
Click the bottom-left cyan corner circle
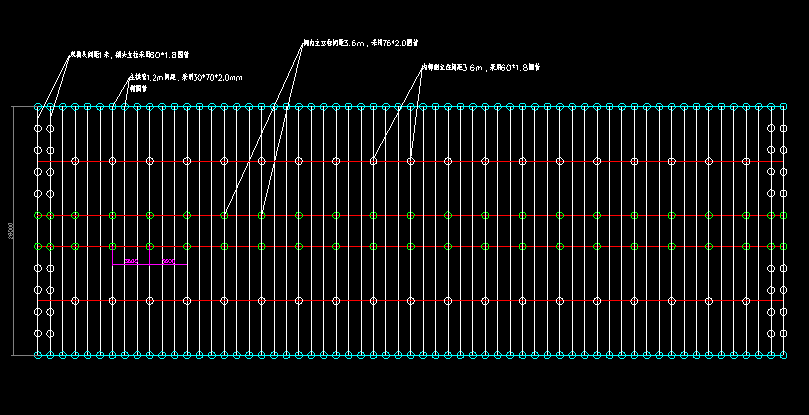click(39, 355)
